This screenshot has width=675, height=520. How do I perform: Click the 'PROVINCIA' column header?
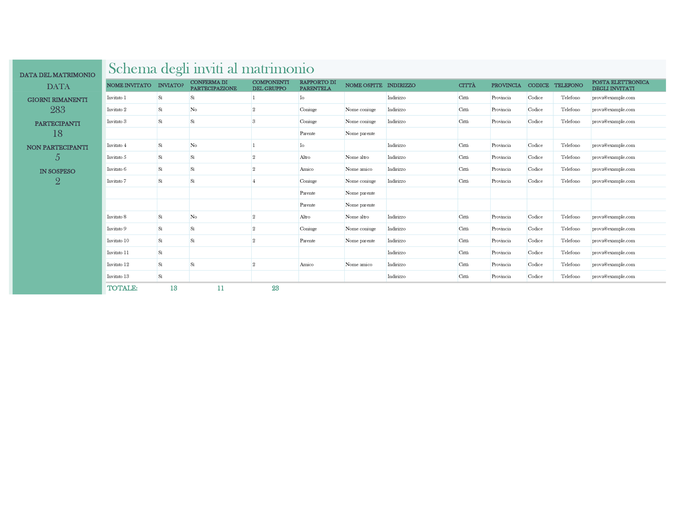(x=506, y=85)
